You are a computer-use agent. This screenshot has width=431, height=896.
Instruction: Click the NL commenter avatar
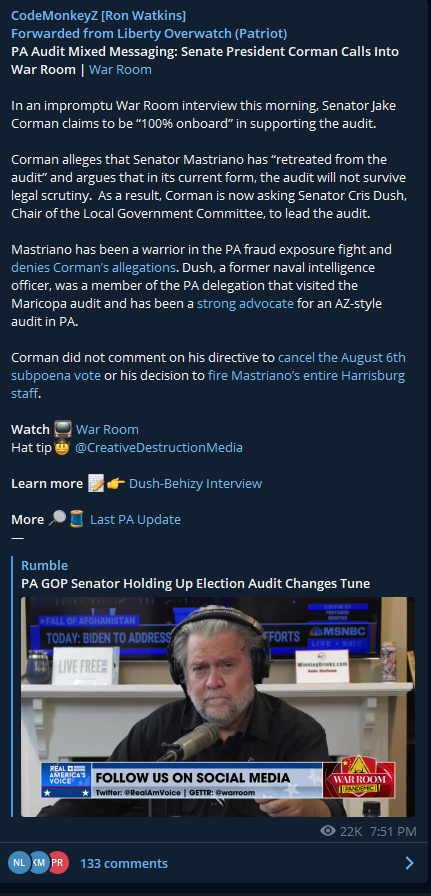coord(19,863)
